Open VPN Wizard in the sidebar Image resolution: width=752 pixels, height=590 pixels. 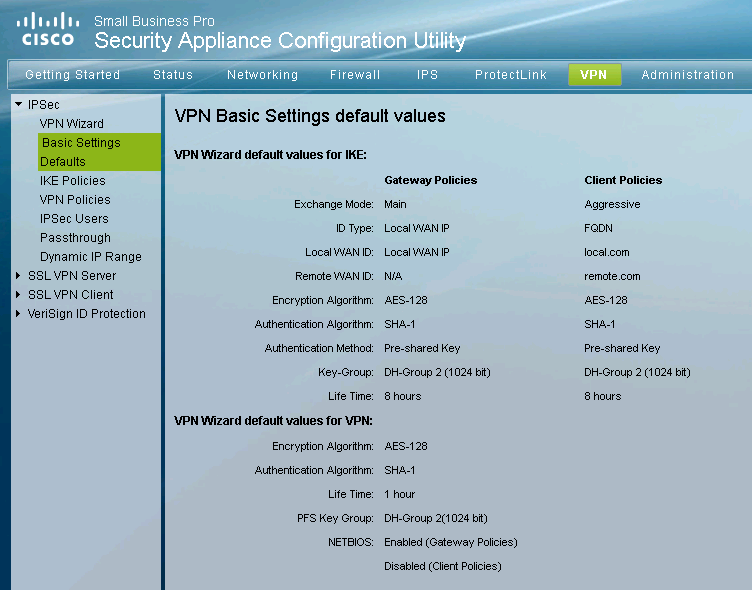(71, 124)
